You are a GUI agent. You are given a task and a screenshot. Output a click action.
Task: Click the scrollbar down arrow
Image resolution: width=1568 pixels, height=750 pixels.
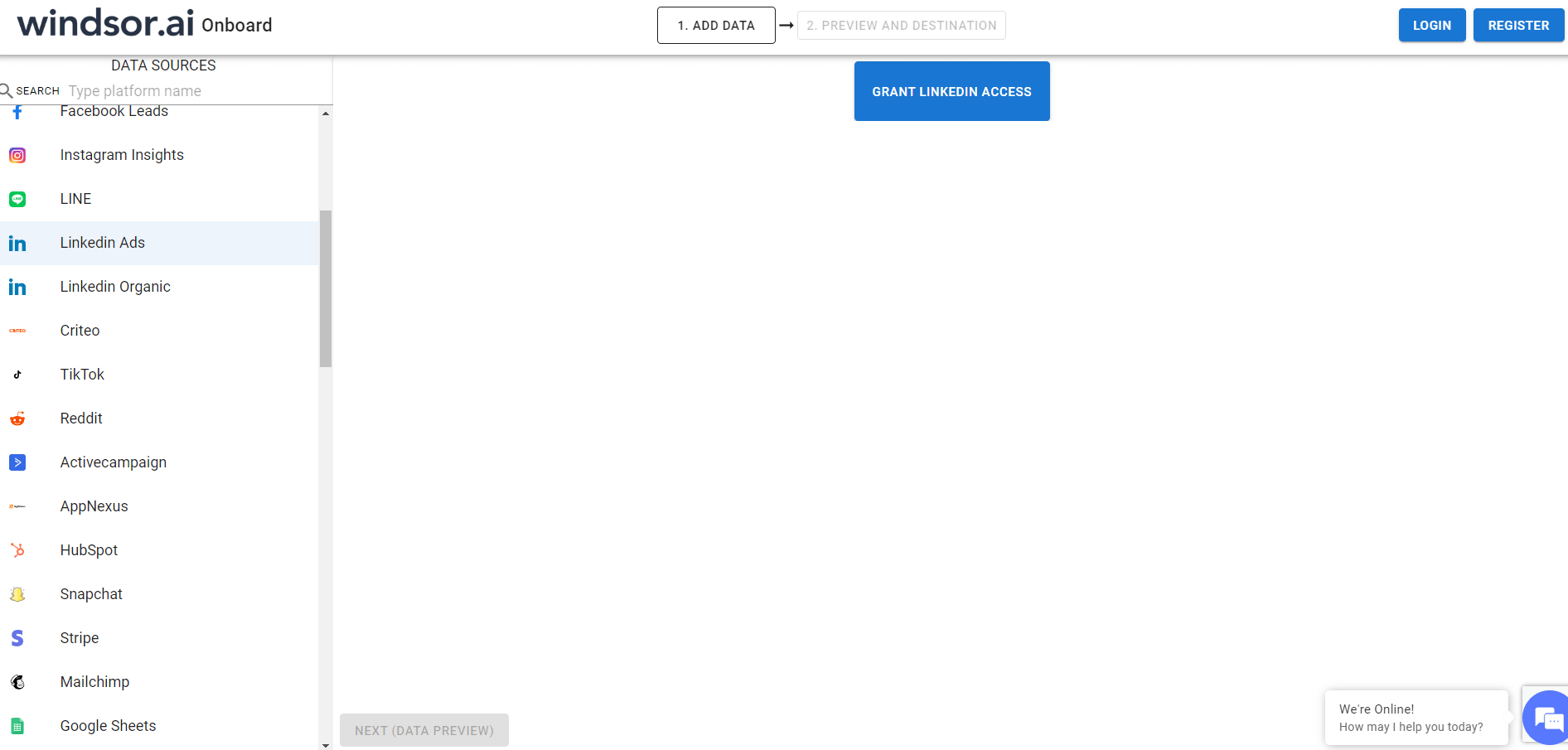coord(326,744)
